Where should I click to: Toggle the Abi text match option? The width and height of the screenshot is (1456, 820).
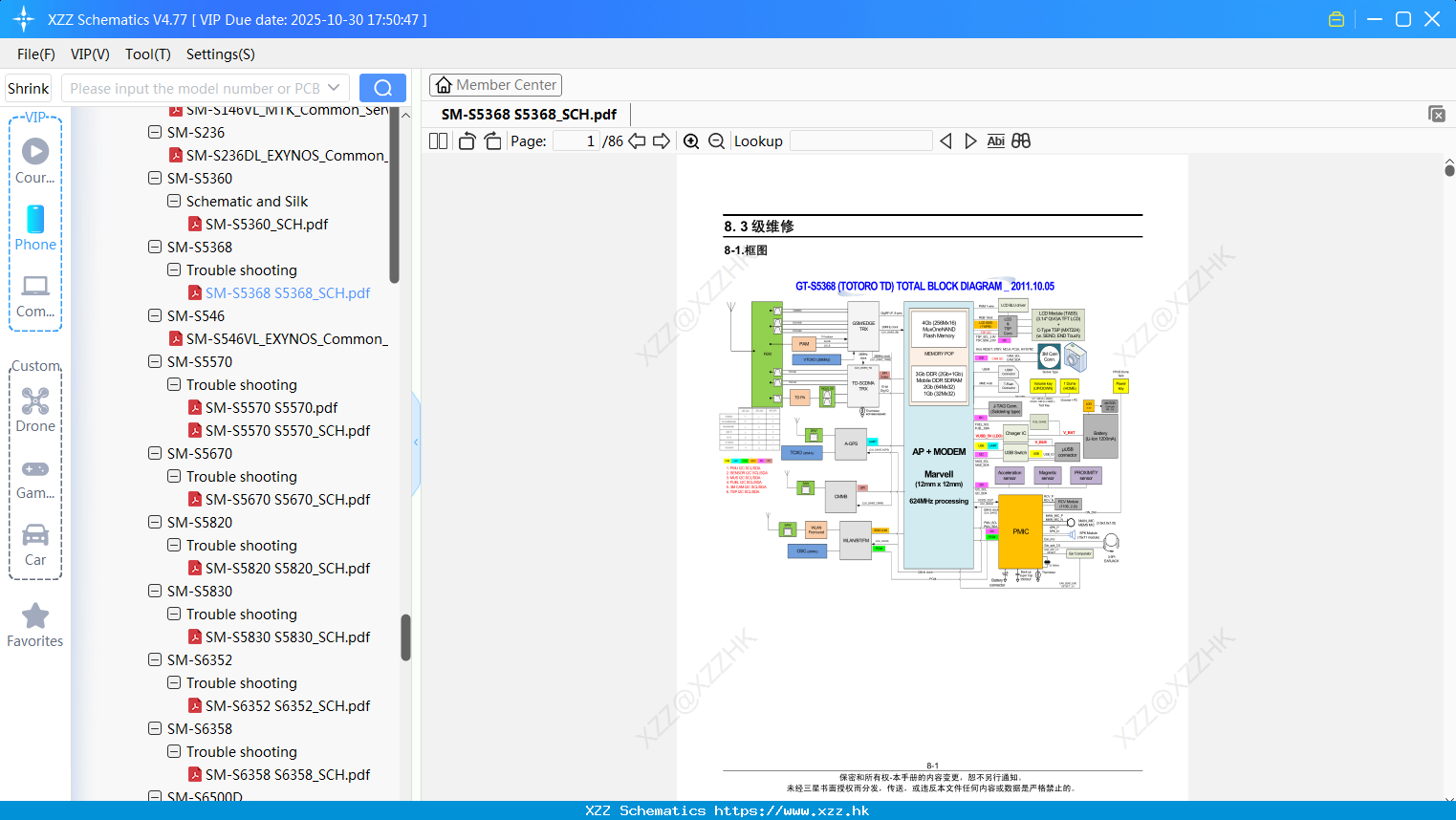[995, 141]
